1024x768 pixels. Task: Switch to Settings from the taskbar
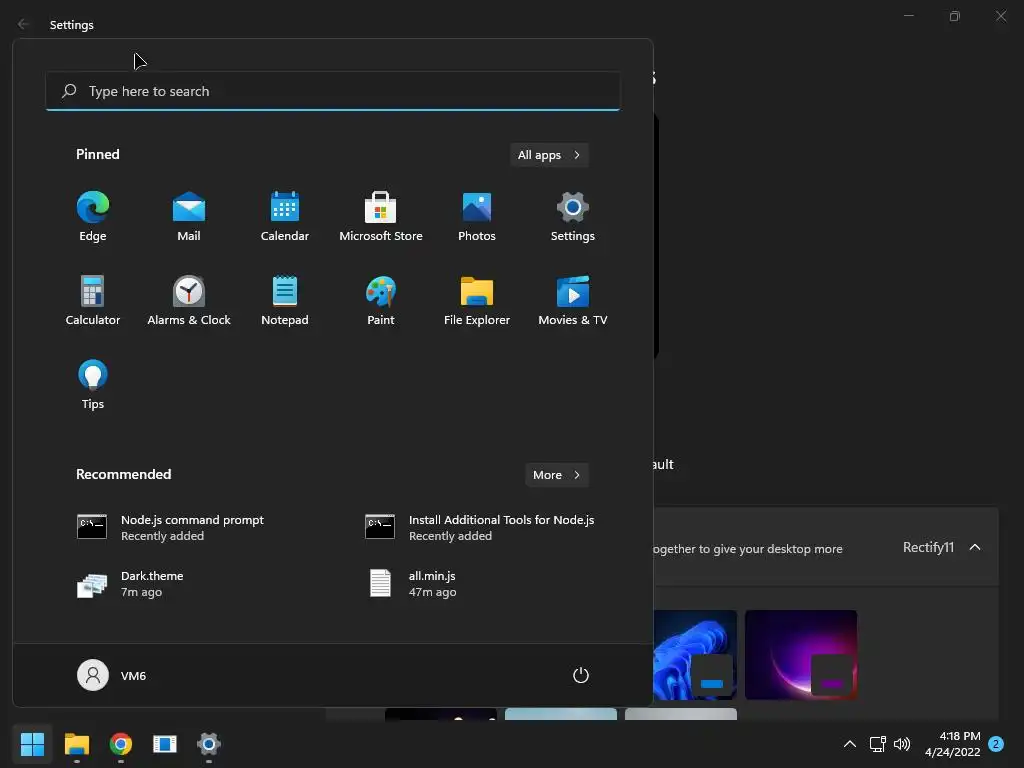click(209, 744)
